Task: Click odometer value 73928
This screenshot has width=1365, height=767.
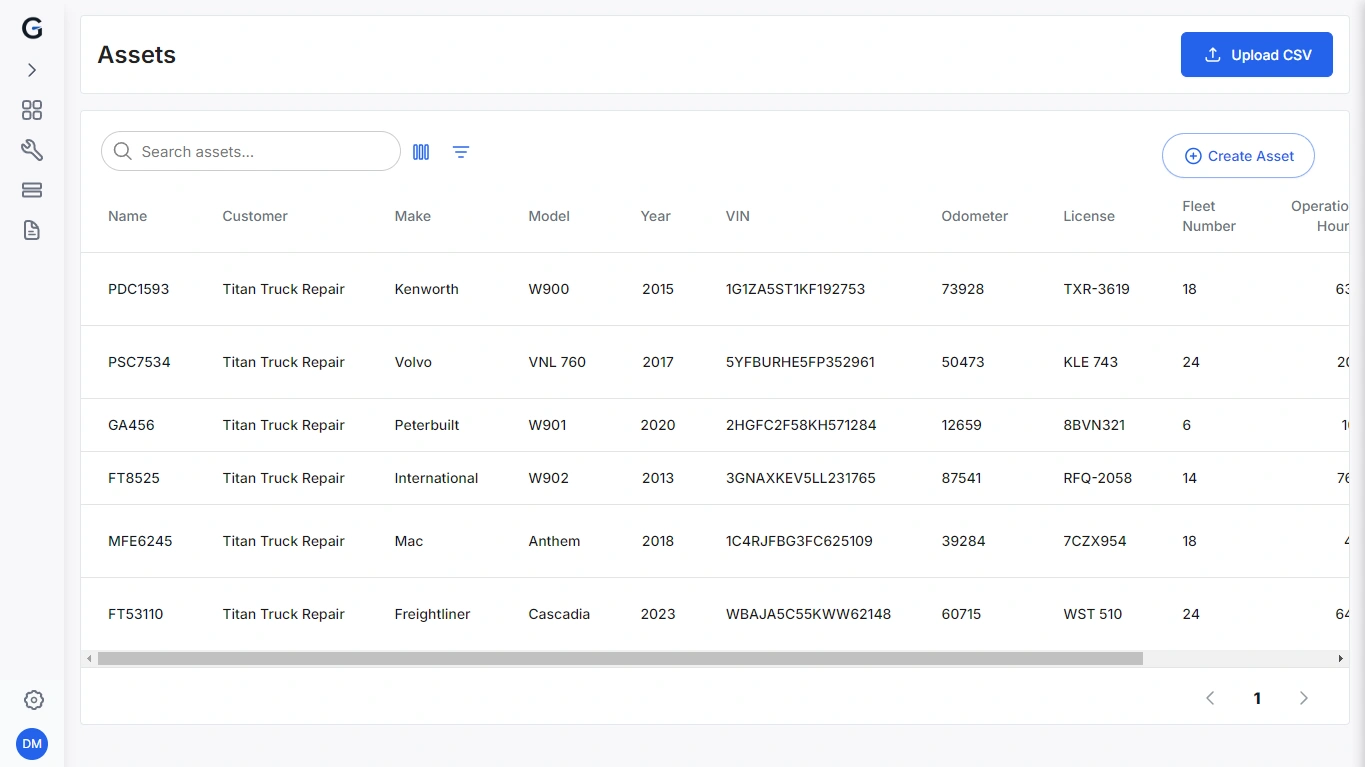Action: (963, 289)
